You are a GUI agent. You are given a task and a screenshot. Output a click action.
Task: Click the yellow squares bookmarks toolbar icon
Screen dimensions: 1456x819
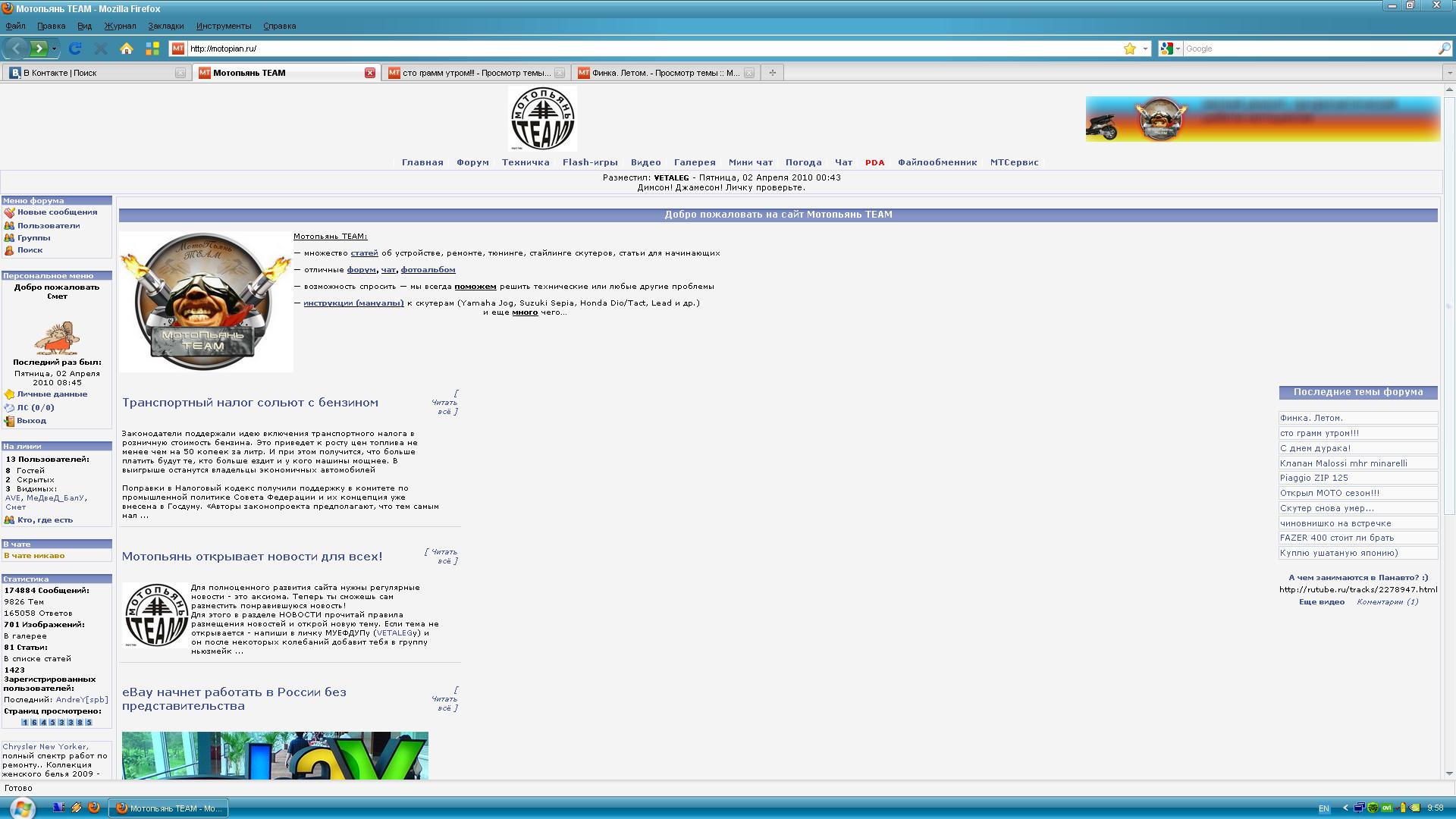[x=152, y=49]
